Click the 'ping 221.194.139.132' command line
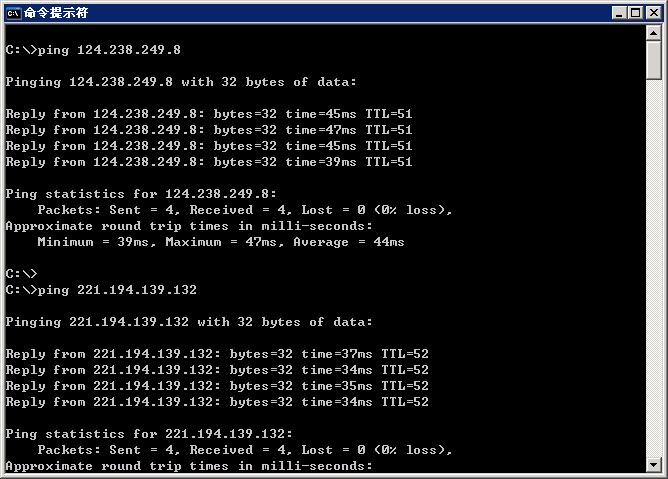The height and width of the screenshot is (479, 668). (x=101, y=290)
